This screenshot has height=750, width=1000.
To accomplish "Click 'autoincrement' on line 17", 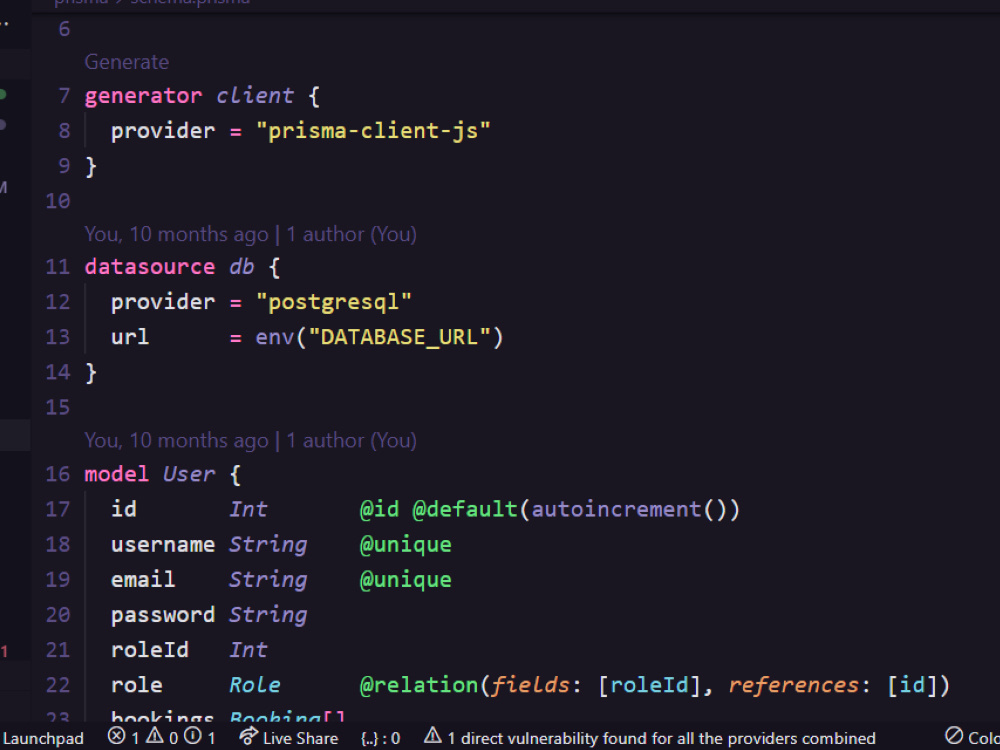I will click(616, 509).
